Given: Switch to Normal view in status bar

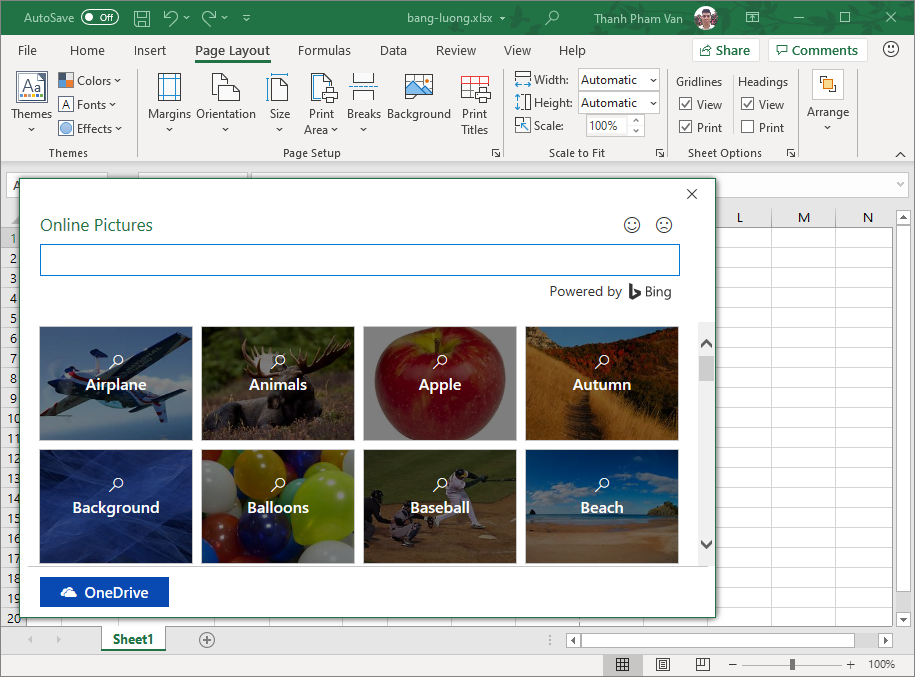Looking at the screenshot, I should click(623, 664).
